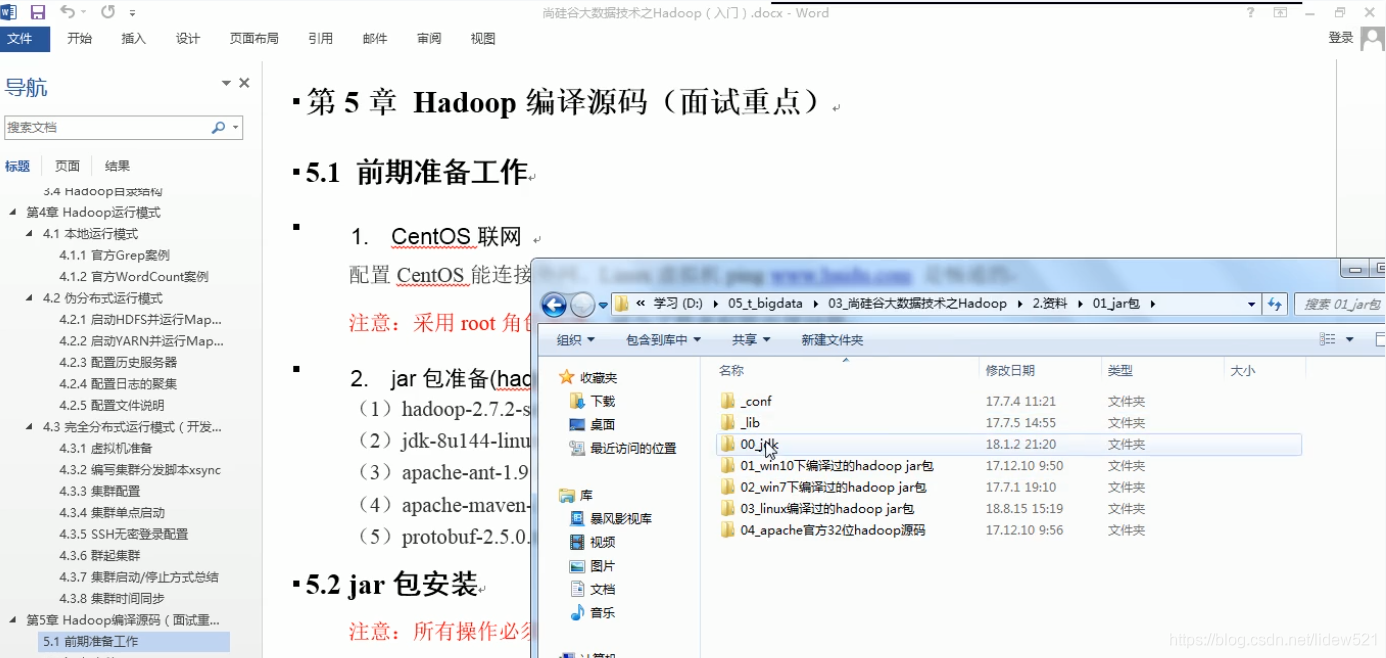Select 桌面 in Explorer sidebar
This screenshot has width=1386, height=658.
[x=603, y=424]
